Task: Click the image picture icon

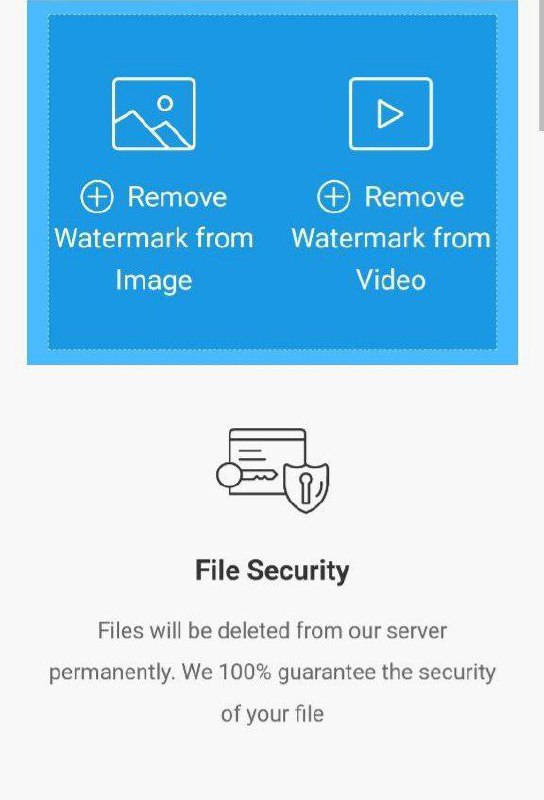Action: (x=154, y=114)
